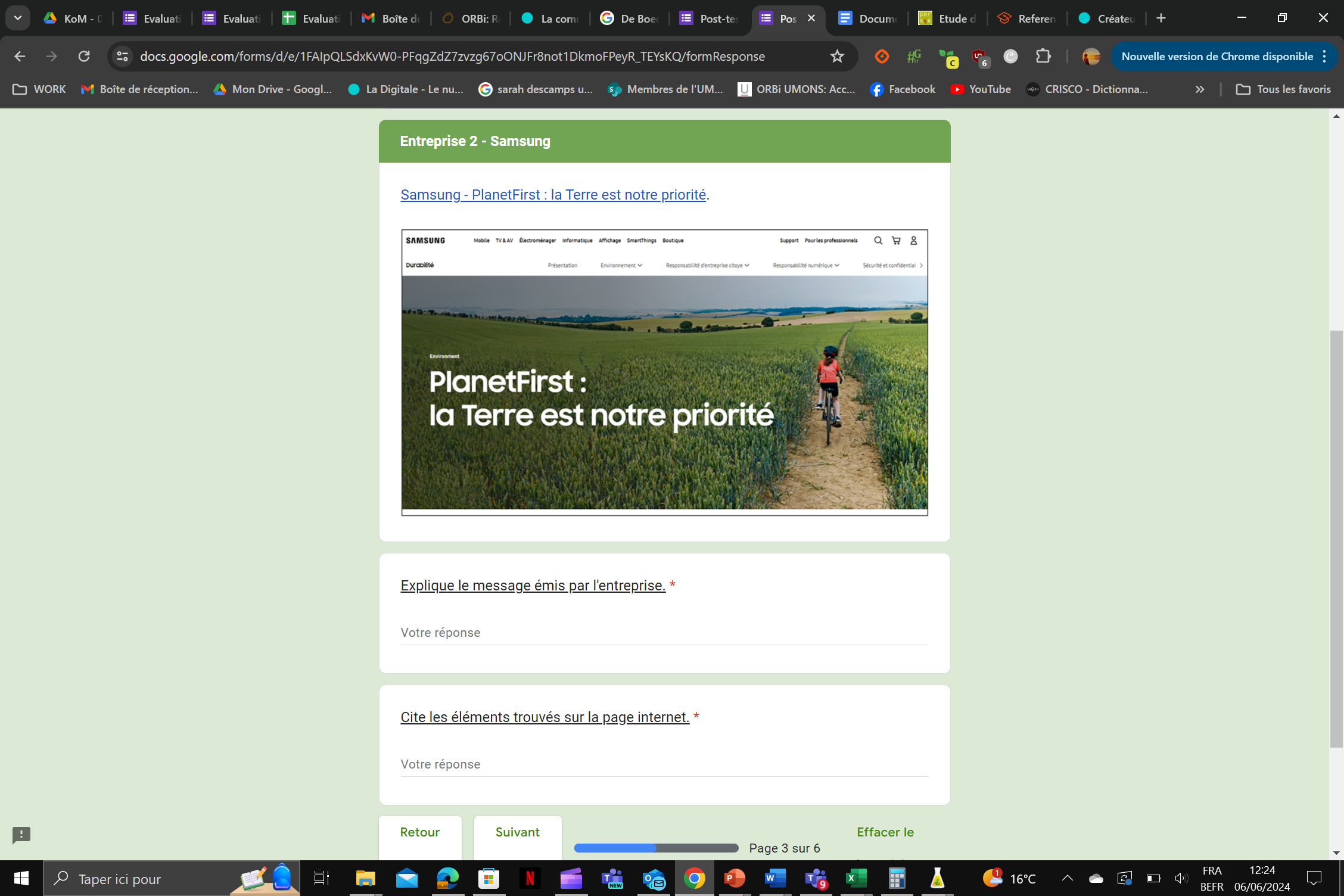This screenshot has height=896, width=1344.
Task: Open the weather widget showing 16°C
Action: [1010, 879]
